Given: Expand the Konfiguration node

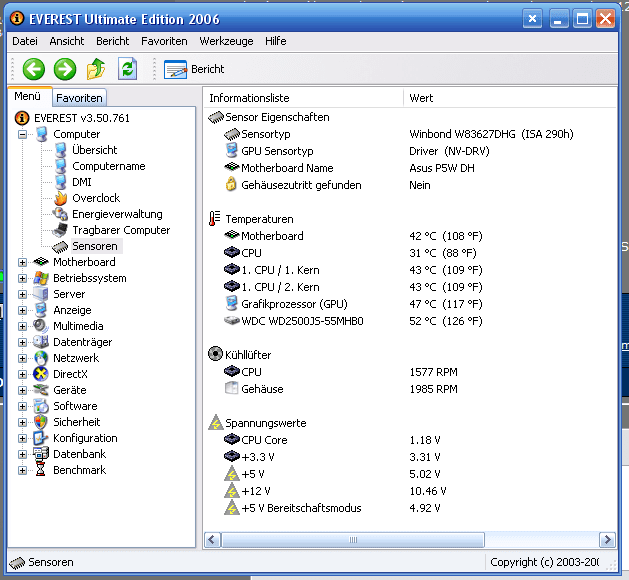Looking at the screenshot, I should [x=22, y=438].
